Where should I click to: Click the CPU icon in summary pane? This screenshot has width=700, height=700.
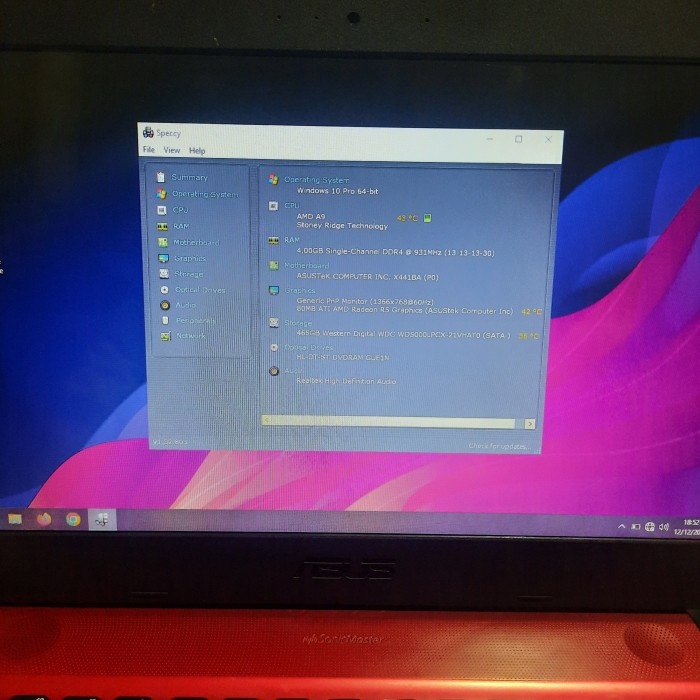pyautogui.click(x=273, y=205)
